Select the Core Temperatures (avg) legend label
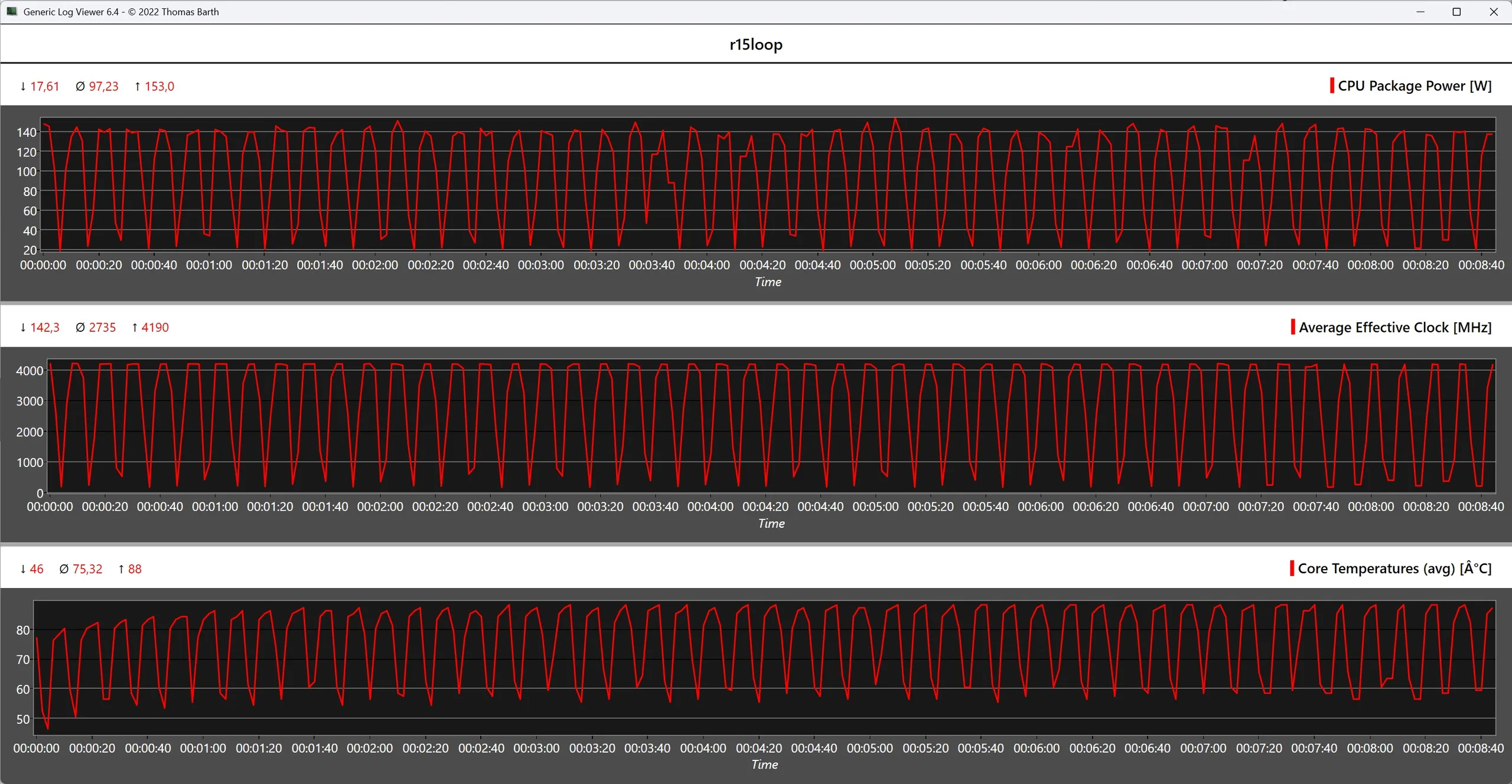Image resolution: width=1512 pixels, height=784 pixels. 1394,569
